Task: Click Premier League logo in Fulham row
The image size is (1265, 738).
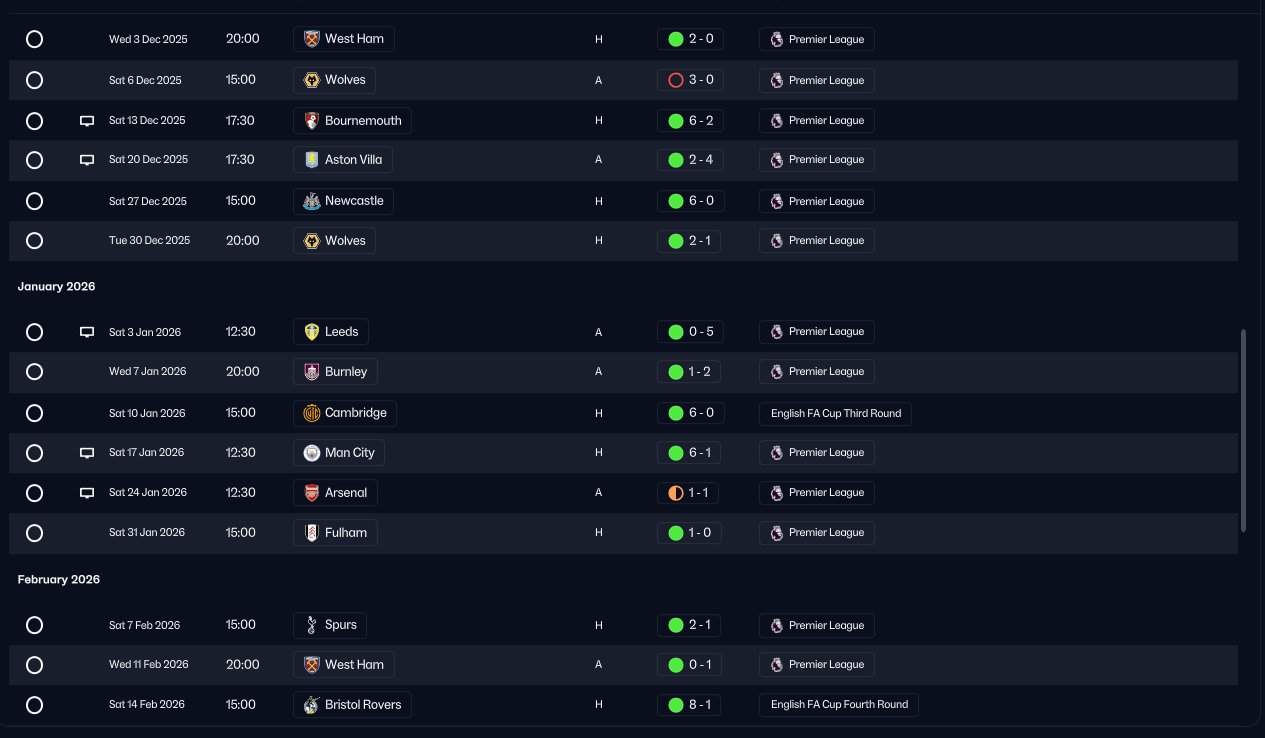Action: (776, 533)
